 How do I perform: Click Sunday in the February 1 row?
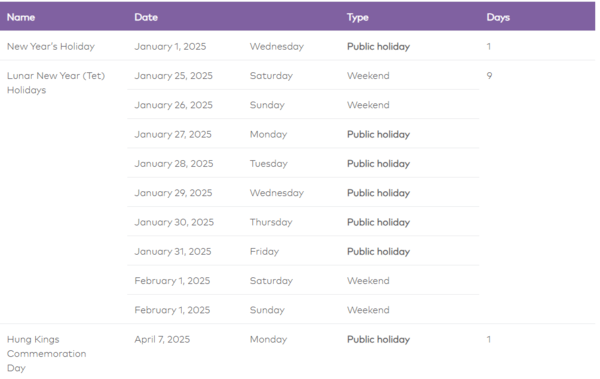(x=267, y=310)
